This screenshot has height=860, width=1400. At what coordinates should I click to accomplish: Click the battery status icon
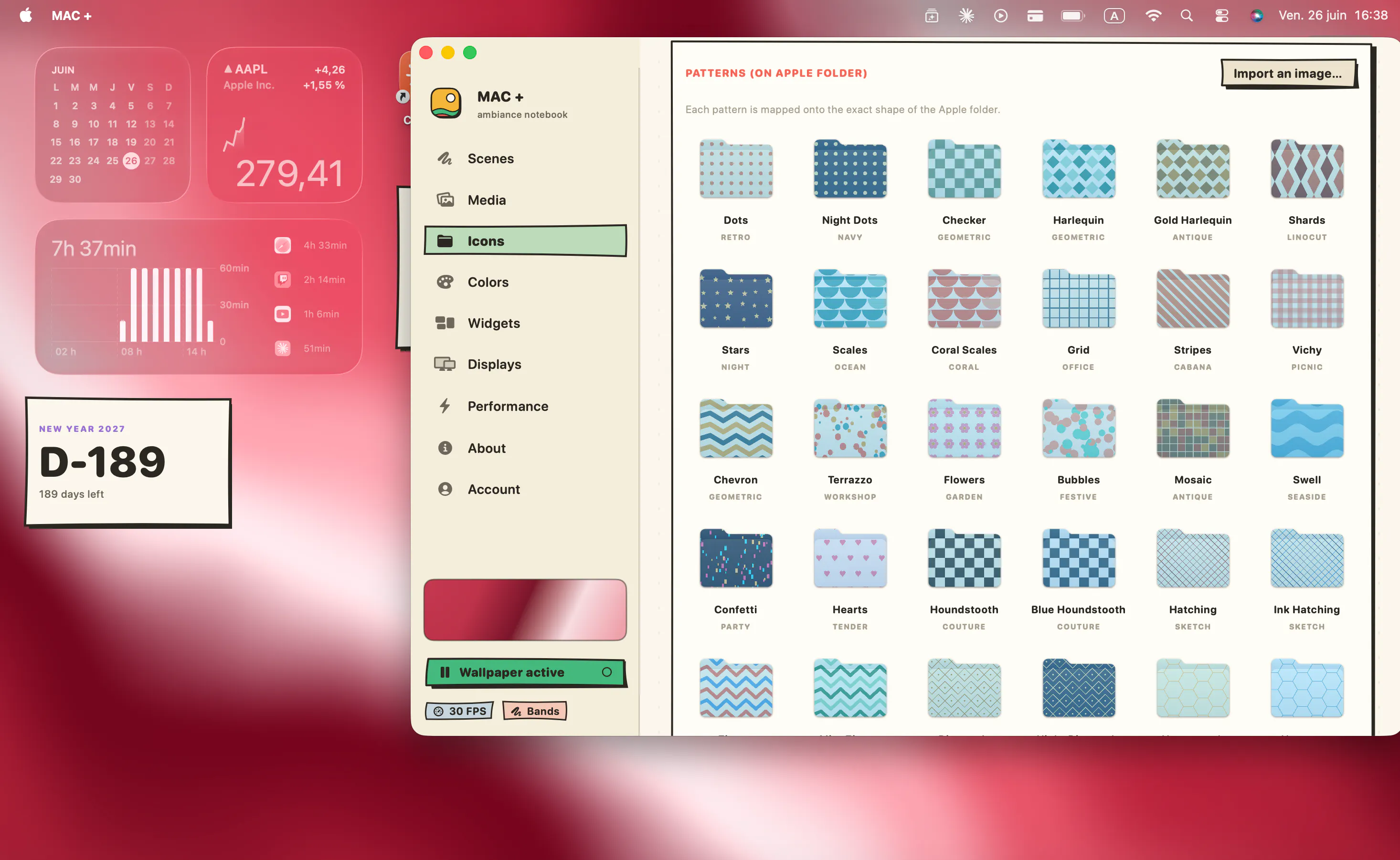pos(1073,15)
